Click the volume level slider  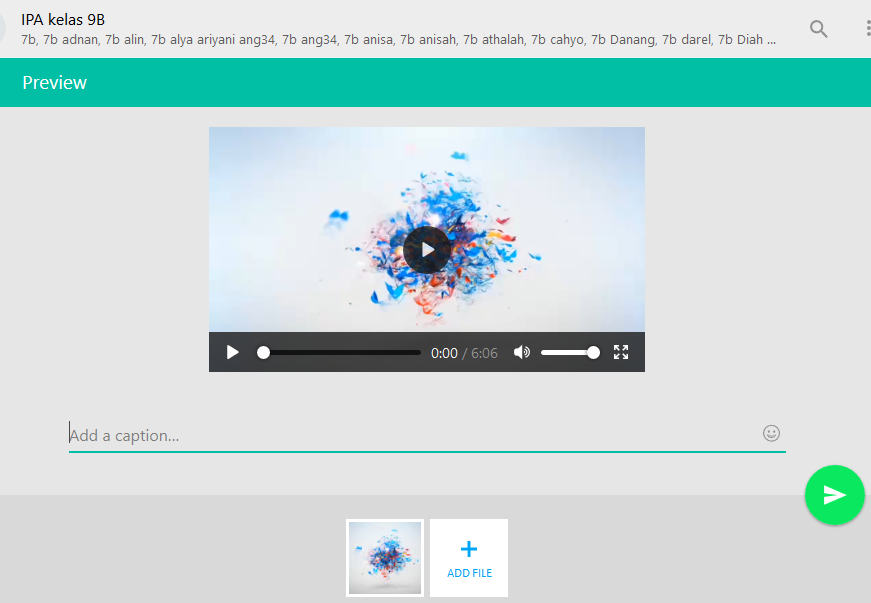570,353
